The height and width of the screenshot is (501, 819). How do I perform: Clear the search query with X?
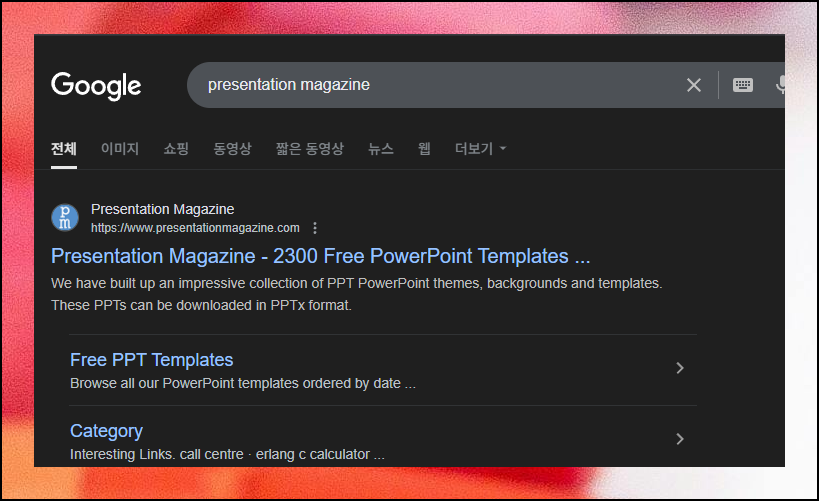click(x=694, y=85)
